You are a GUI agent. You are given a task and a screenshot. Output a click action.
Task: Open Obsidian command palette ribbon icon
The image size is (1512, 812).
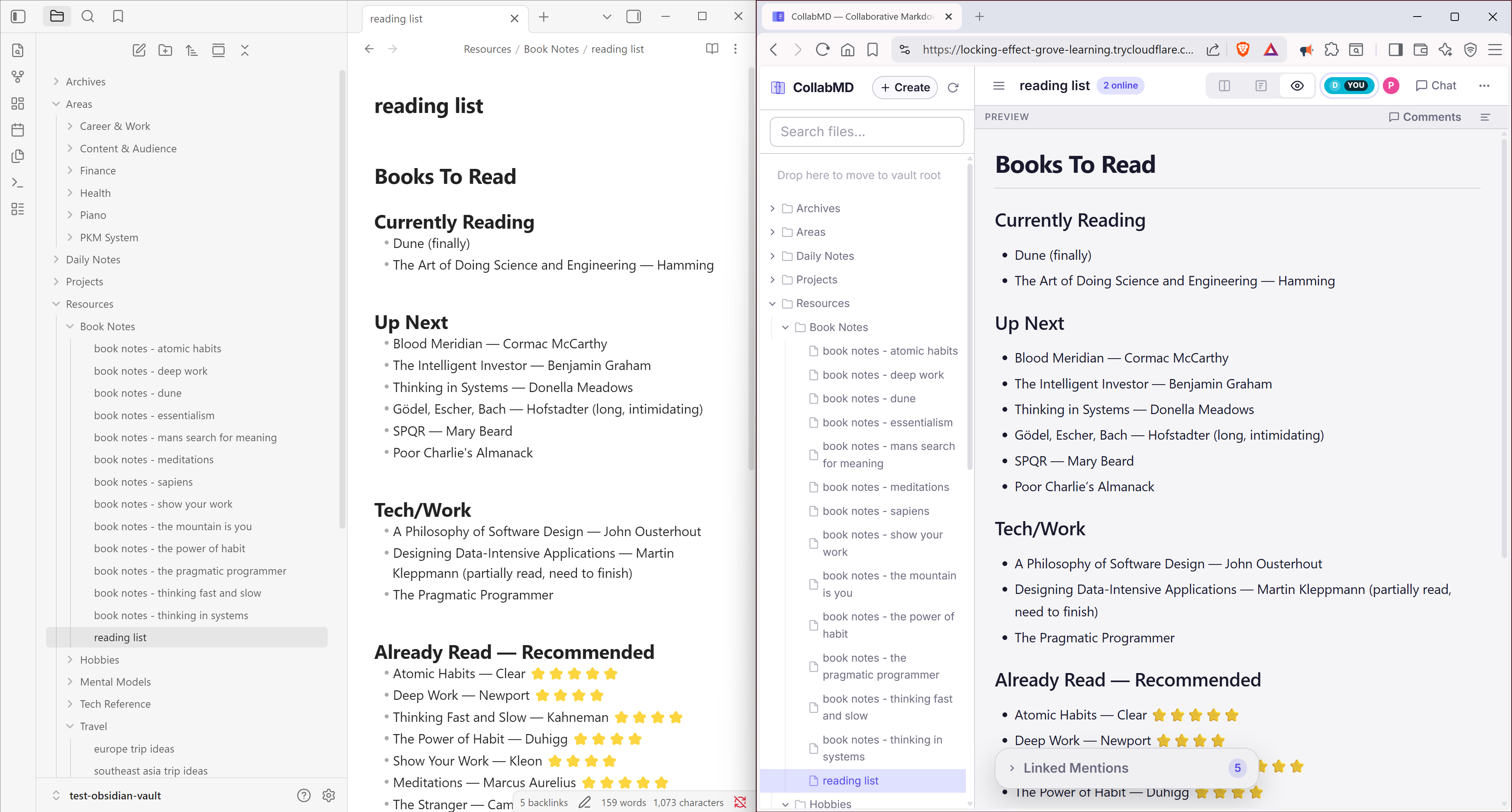click(18, 183)
